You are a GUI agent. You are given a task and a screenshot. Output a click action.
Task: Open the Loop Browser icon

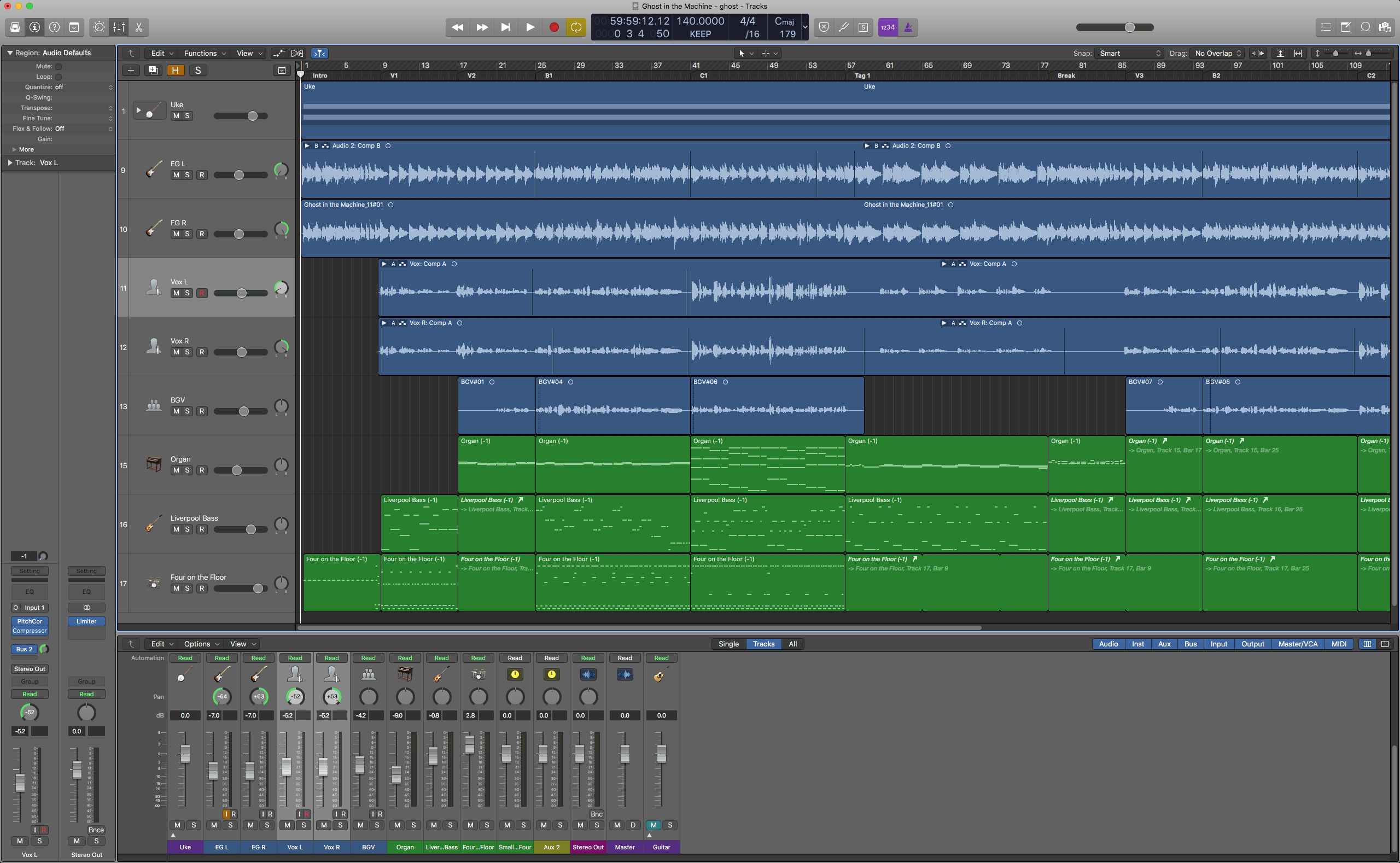[1365, 27]
